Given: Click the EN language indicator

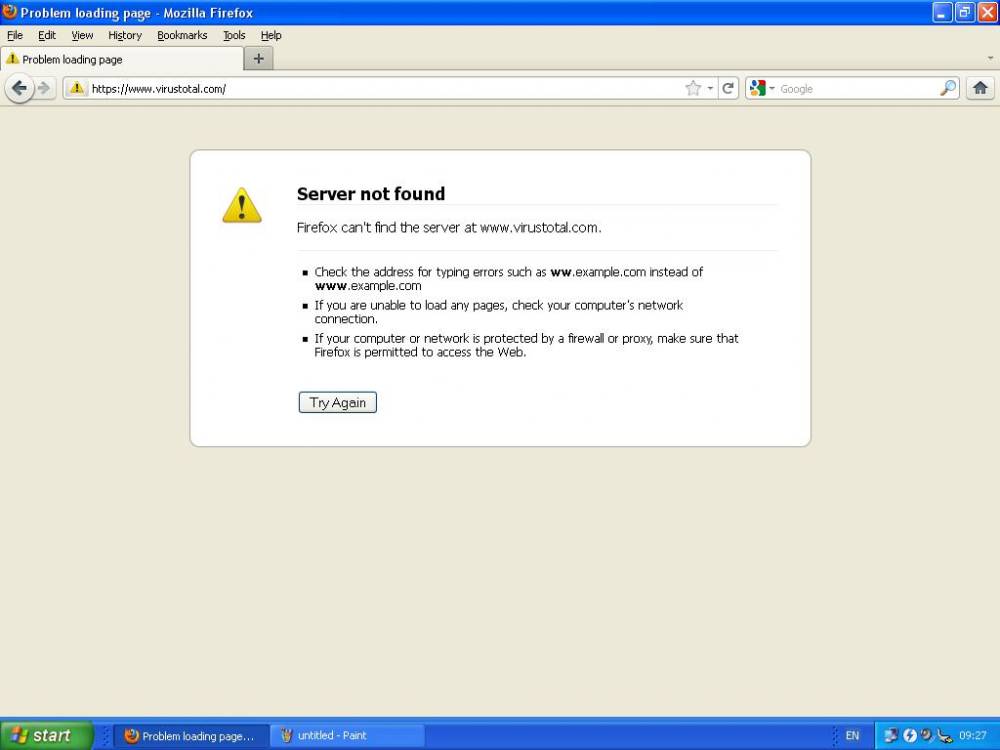Looking at the screenshot, I should click(852, 735).
